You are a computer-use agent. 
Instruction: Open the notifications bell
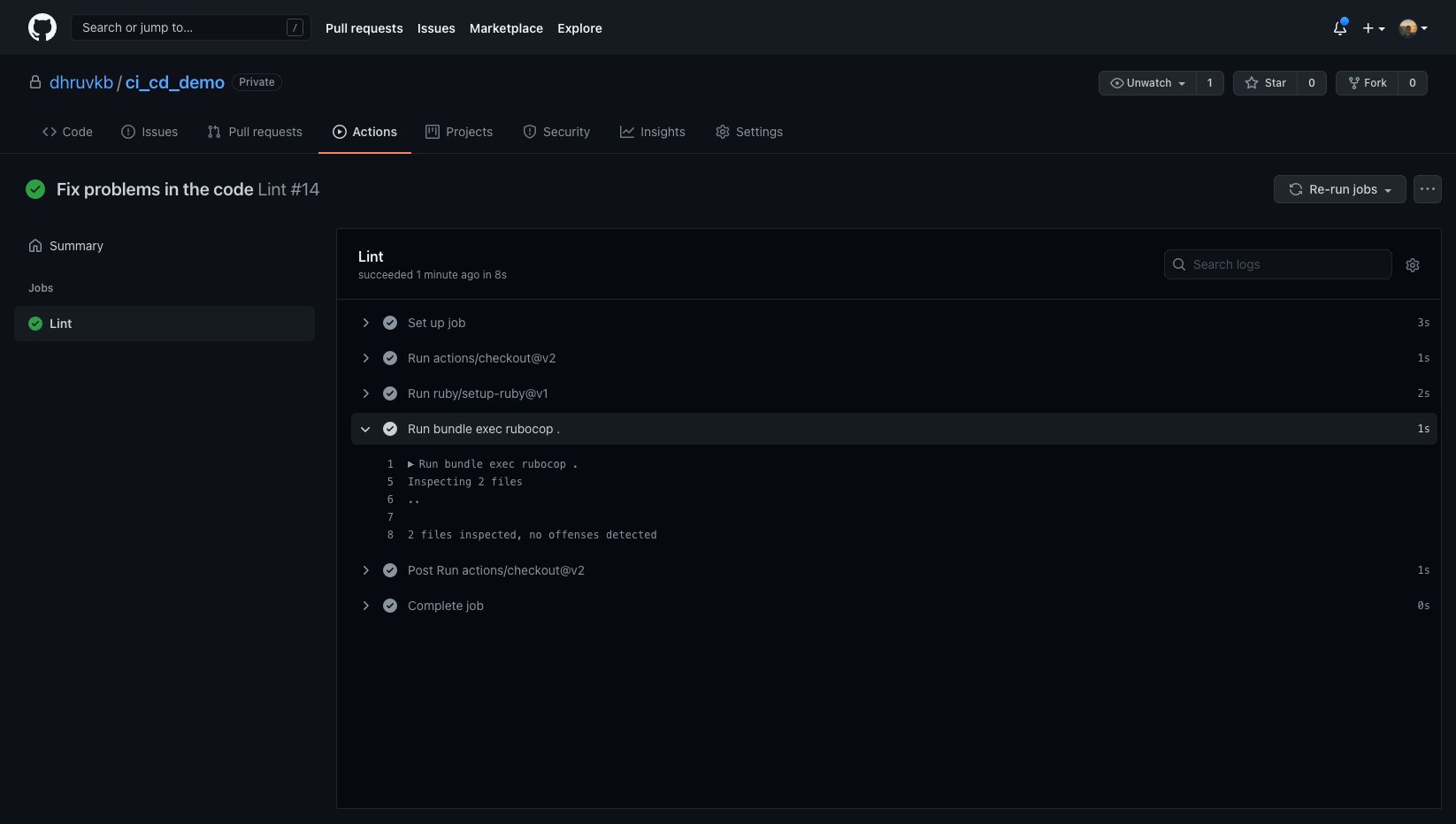tap(1339, 27)
